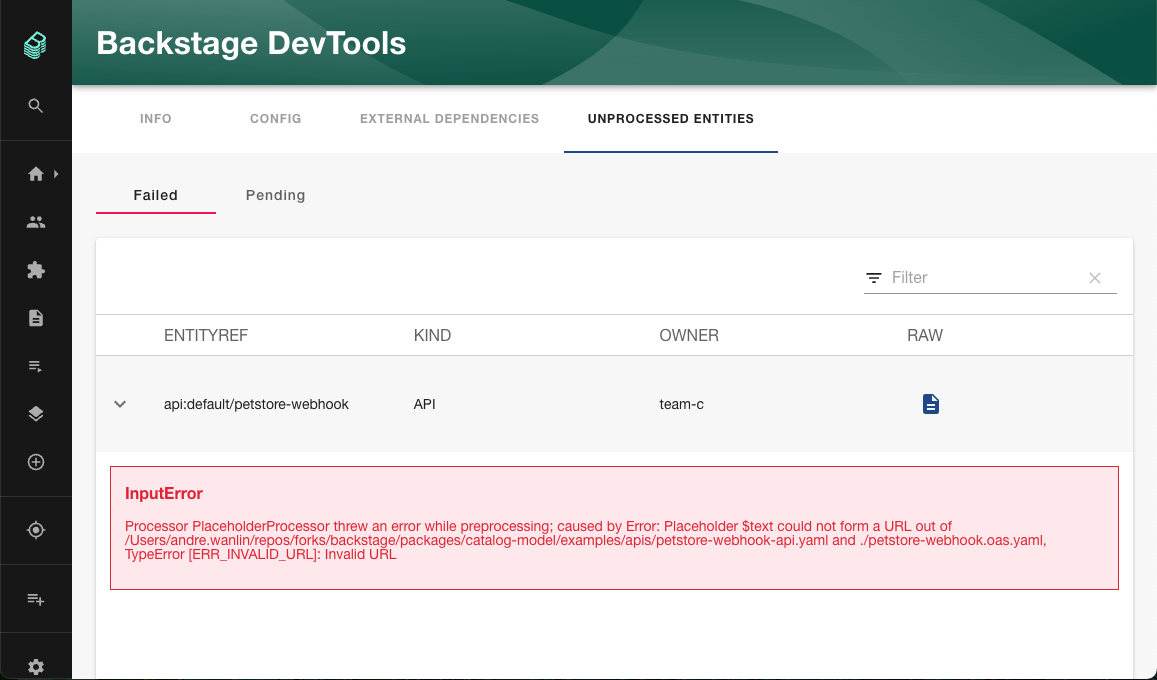Click the RAW column header
This screenshot has height=680, width=1157.
point(925,336)
